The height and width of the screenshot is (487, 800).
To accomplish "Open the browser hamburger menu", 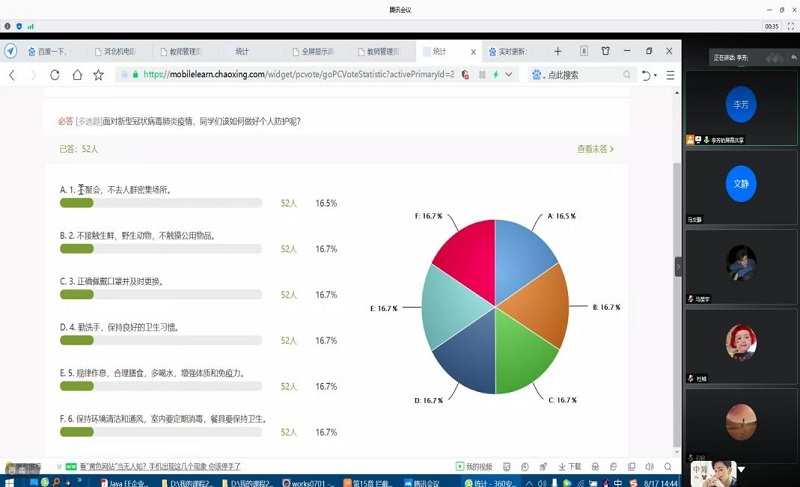I will [670, 75].
